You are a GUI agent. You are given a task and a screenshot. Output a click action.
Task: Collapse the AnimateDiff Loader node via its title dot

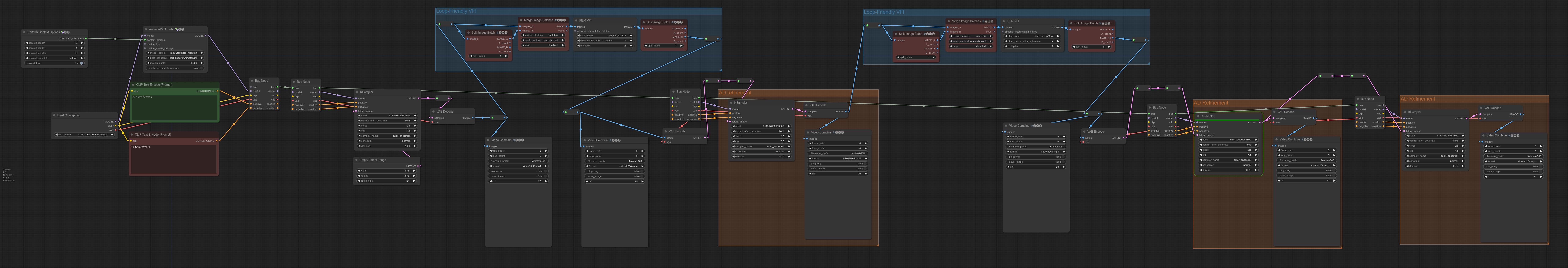click(x=146, y=29)
